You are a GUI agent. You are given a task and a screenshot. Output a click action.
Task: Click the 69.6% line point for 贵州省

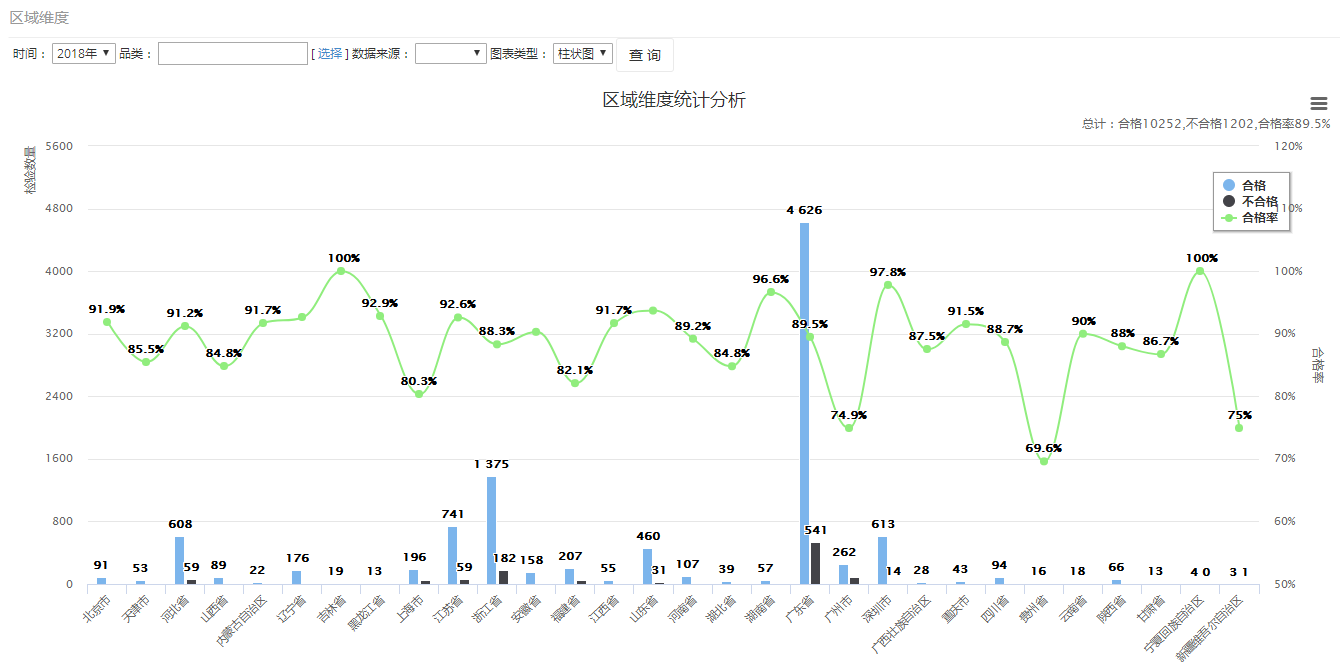(1044, 461)
